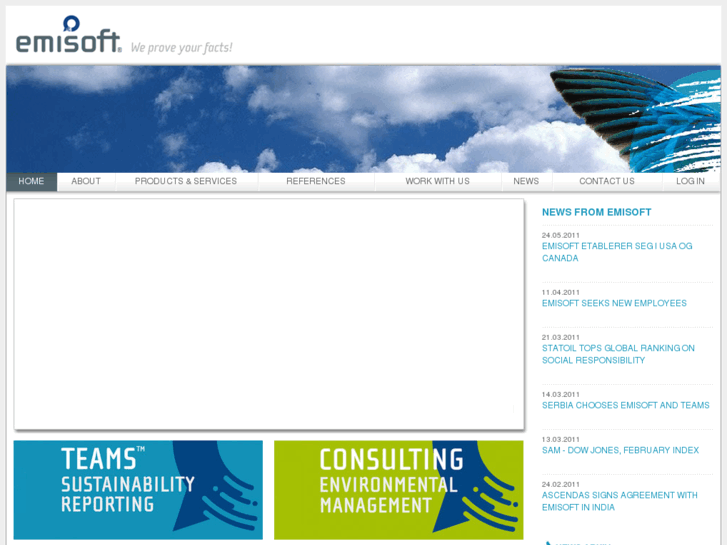This screenshot has width=727, height=545.
Task: Click the date 24.02.2011
Action: point(561,484)
